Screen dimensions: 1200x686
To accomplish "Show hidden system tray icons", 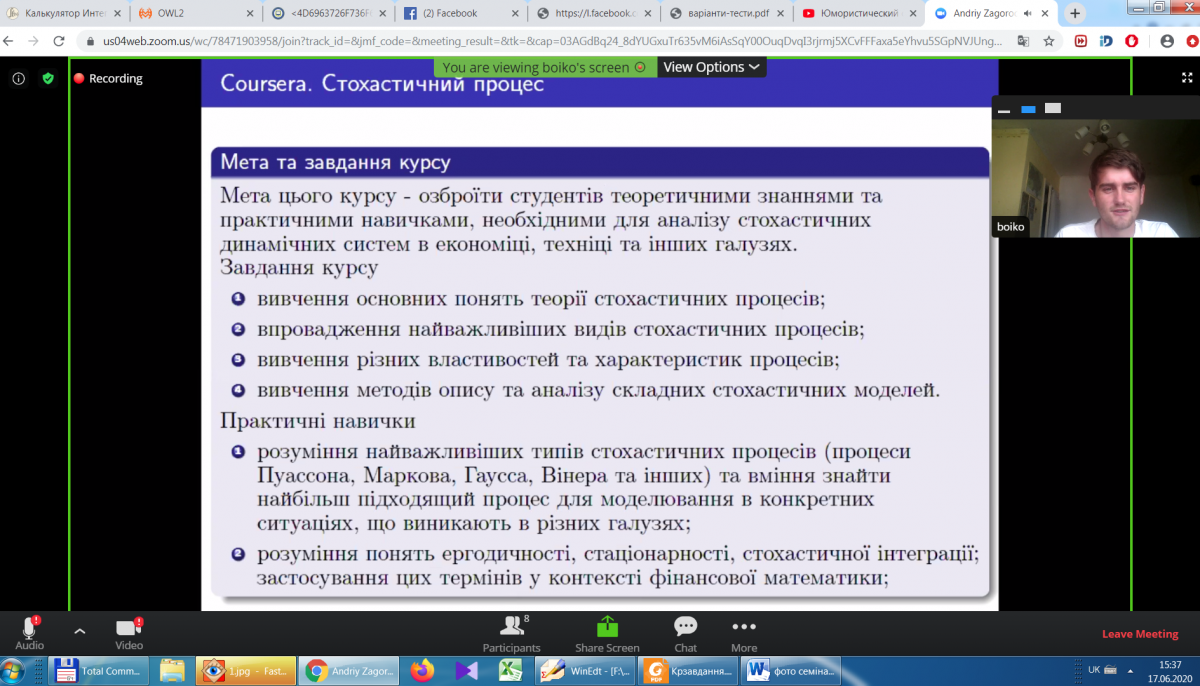I will [1132, 670].
